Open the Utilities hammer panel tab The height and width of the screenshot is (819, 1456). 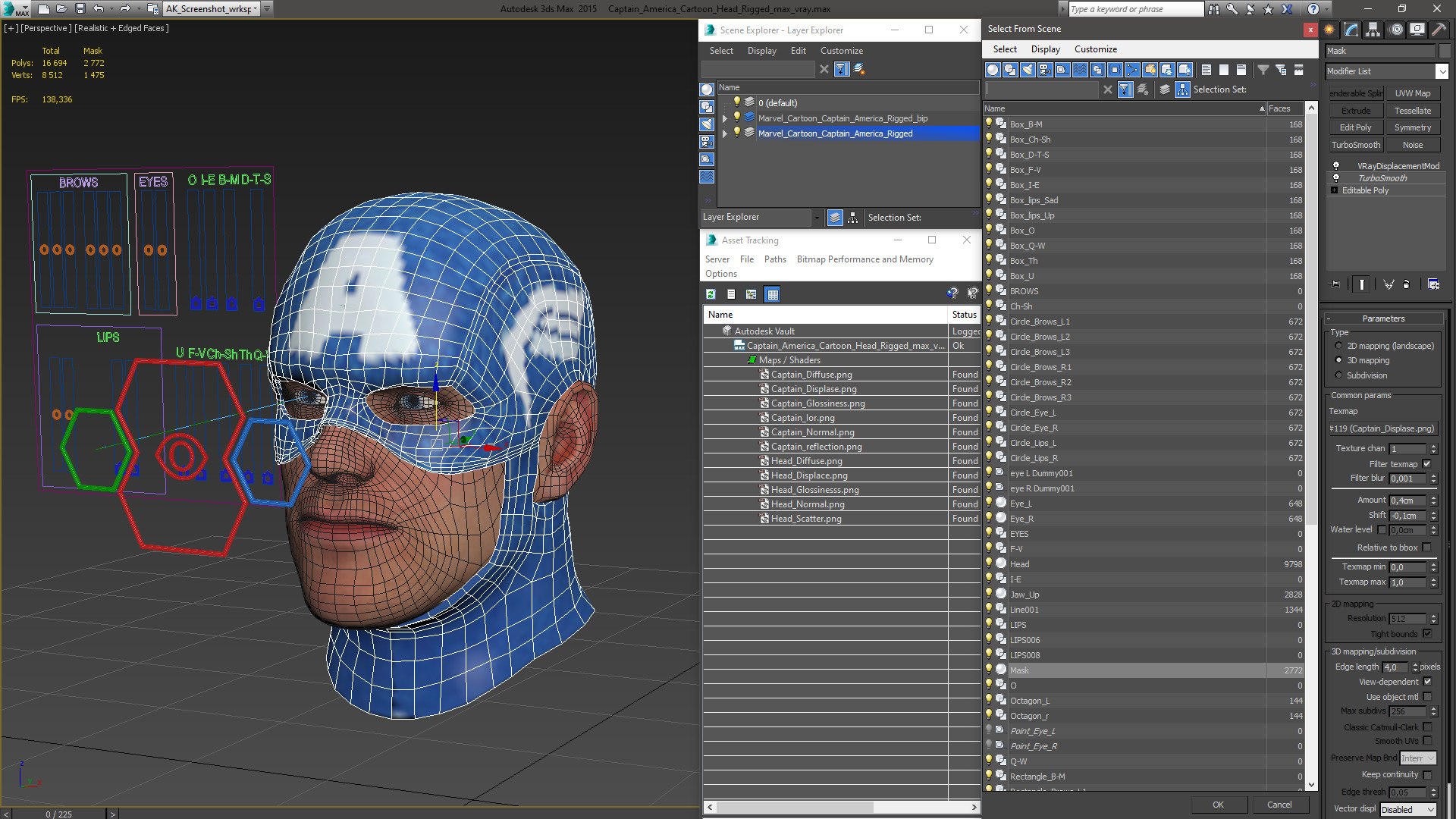pyautogui.click(x=1439, y=30)
